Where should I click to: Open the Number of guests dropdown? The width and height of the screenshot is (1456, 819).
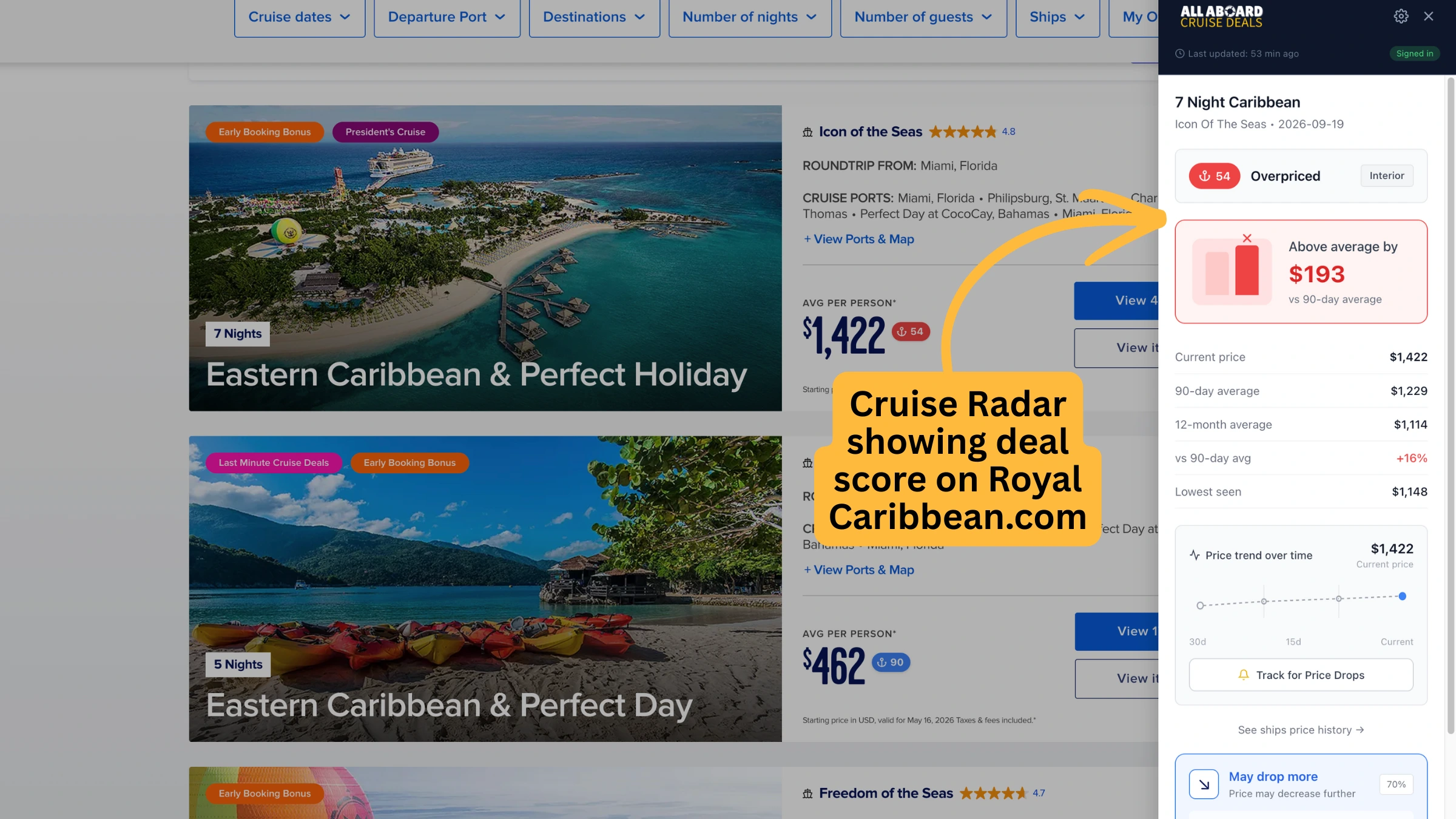pyautogui.click(x=923, y=17)
